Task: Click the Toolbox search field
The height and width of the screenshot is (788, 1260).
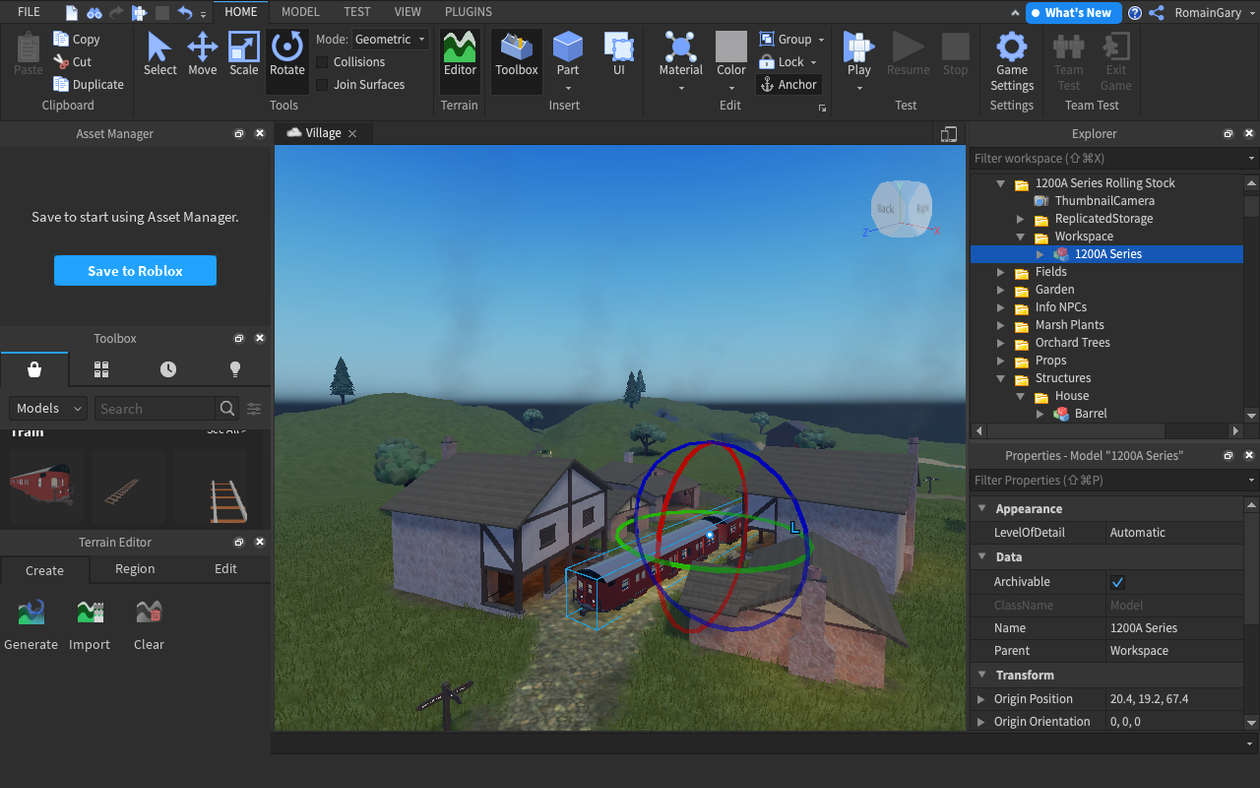Action: (x=155, y=408)
